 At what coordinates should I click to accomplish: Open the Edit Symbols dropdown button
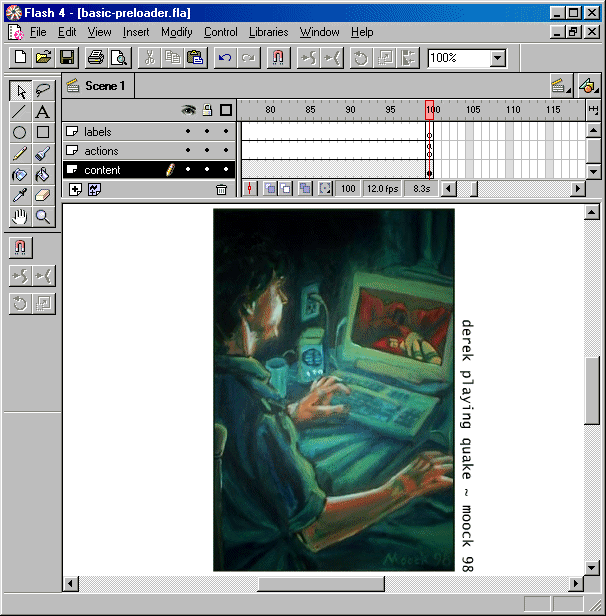pyautogui.click(x=589, y=86)
